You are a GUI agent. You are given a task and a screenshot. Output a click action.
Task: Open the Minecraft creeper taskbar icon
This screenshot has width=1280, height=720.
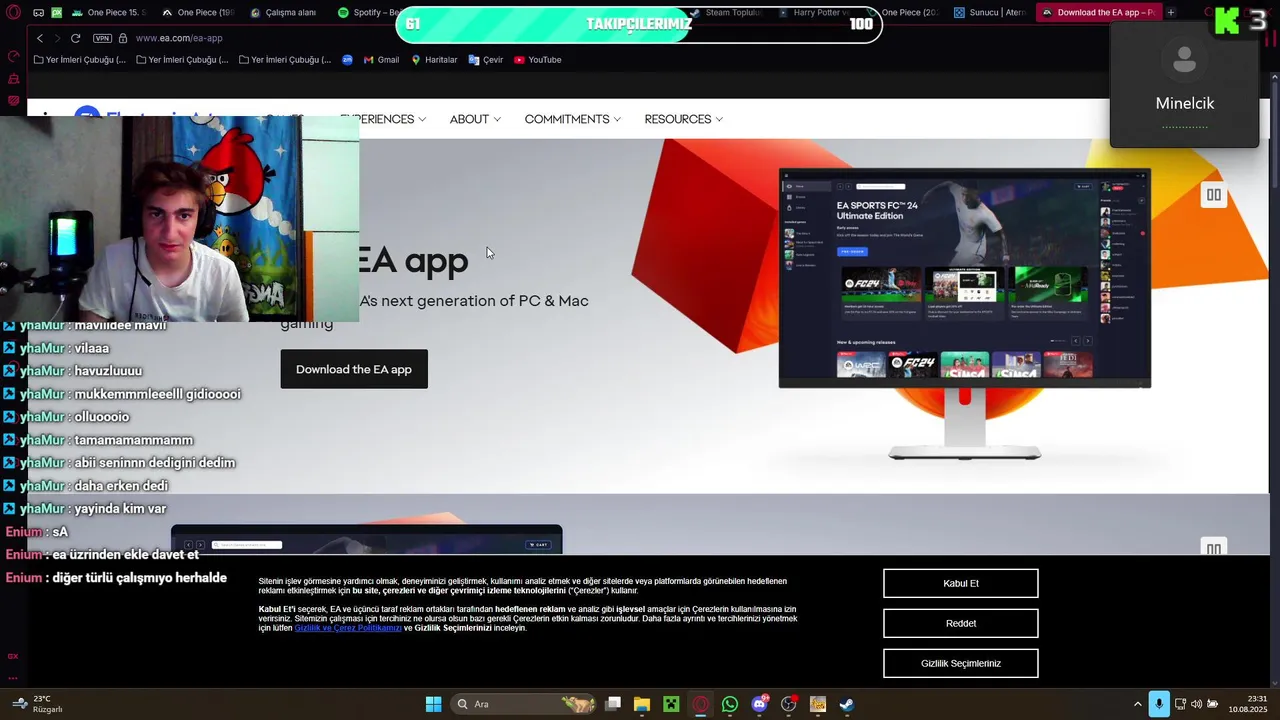671,704
